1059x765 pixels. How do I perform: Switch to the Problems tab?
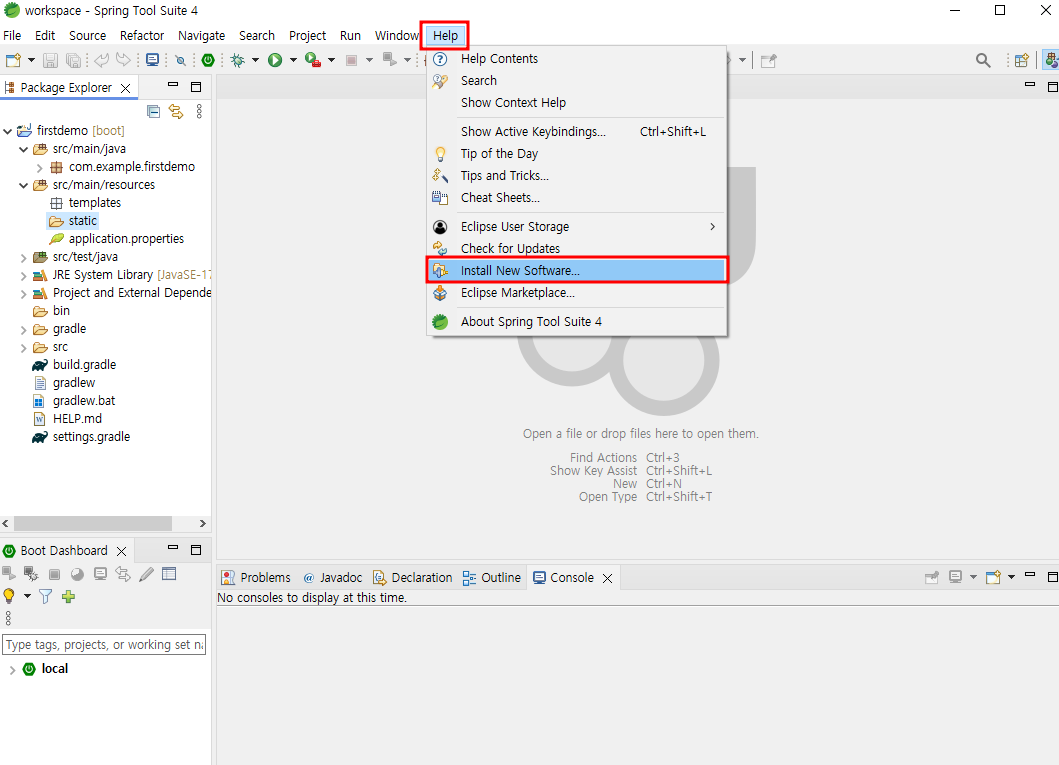257,578
